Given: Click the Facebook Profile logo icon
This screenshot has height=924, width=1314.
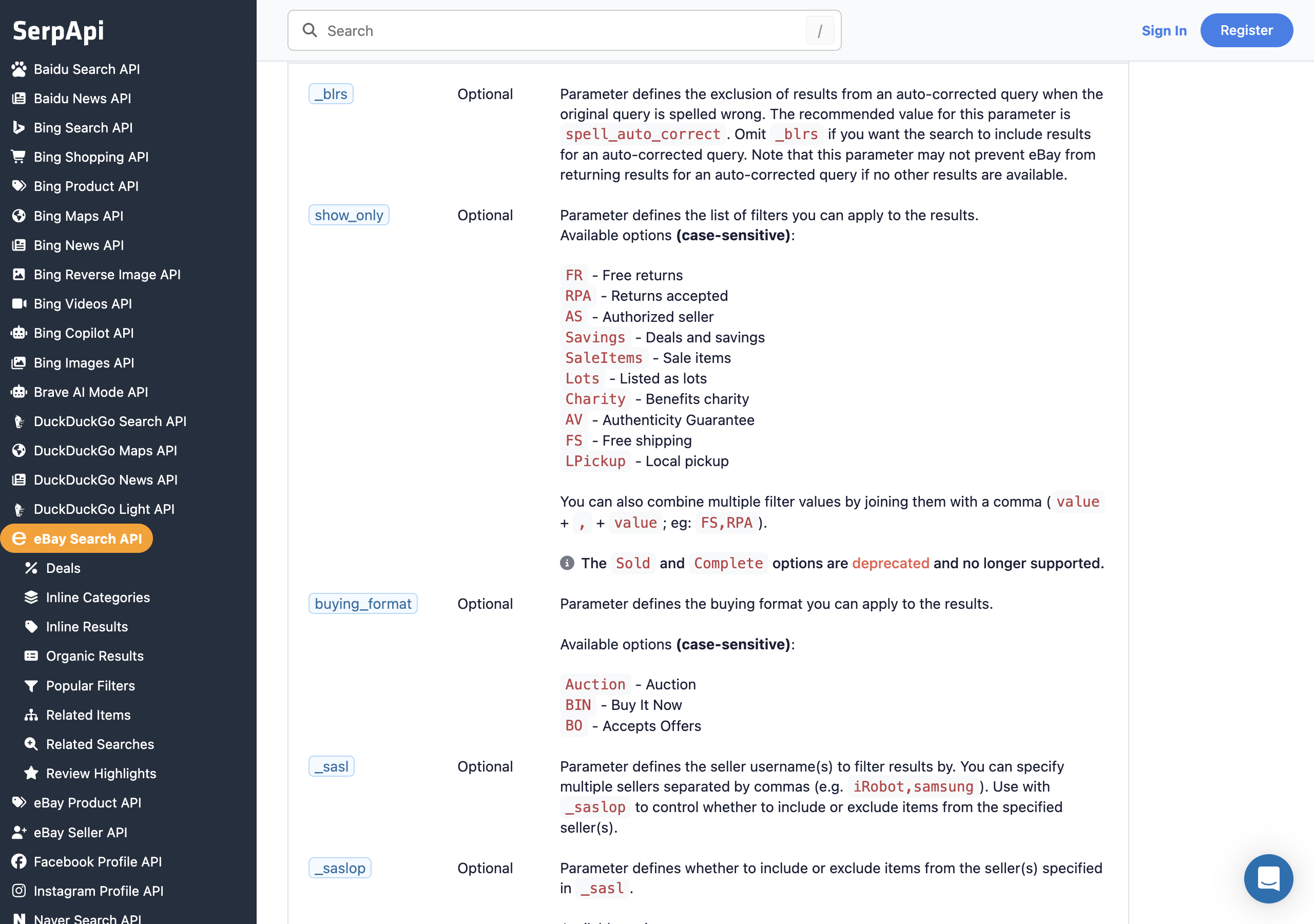Looking at the screenshot, I should tap(19, 861).
